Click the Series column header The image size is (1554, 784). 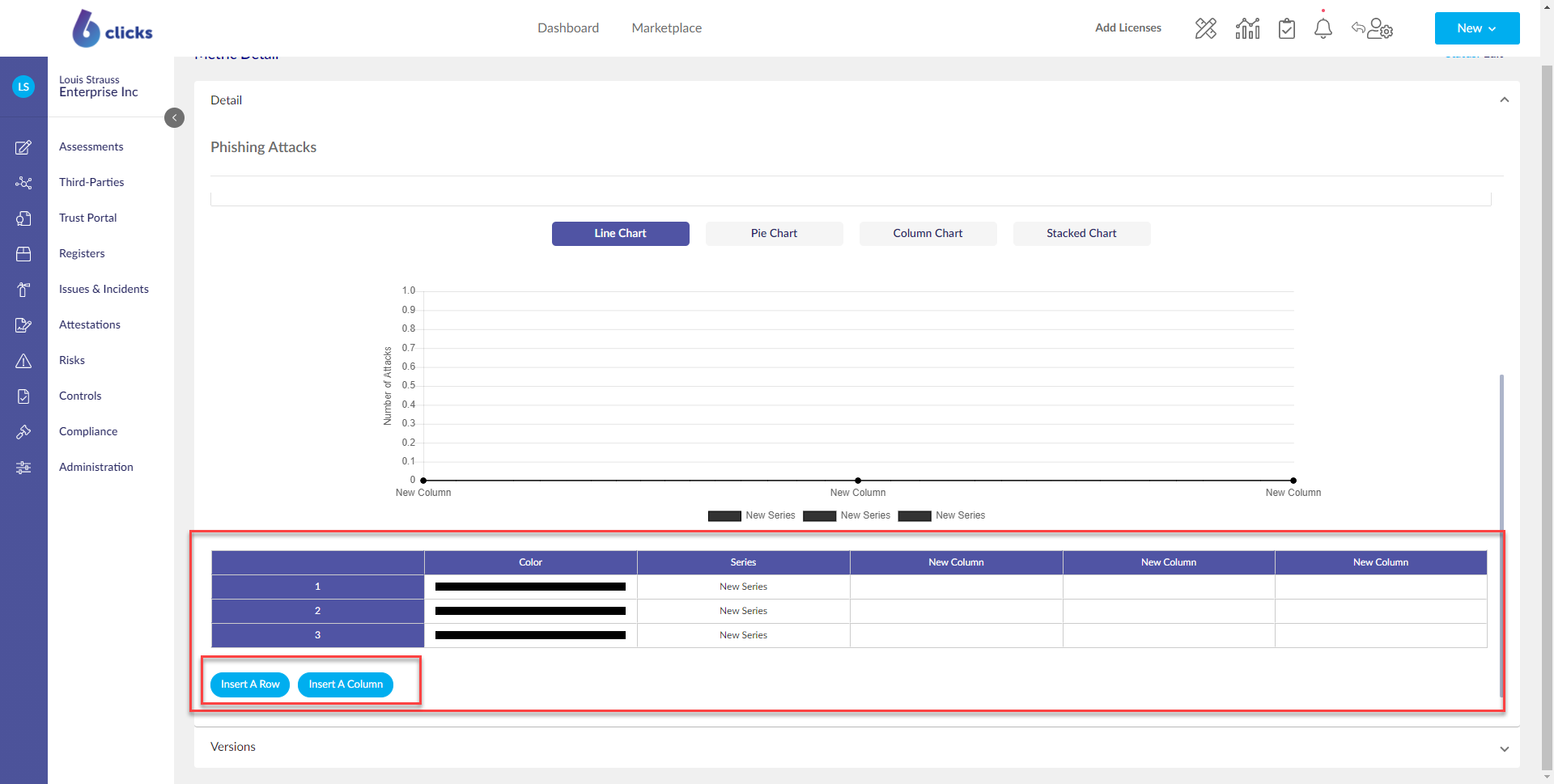[x=743, y=562]
